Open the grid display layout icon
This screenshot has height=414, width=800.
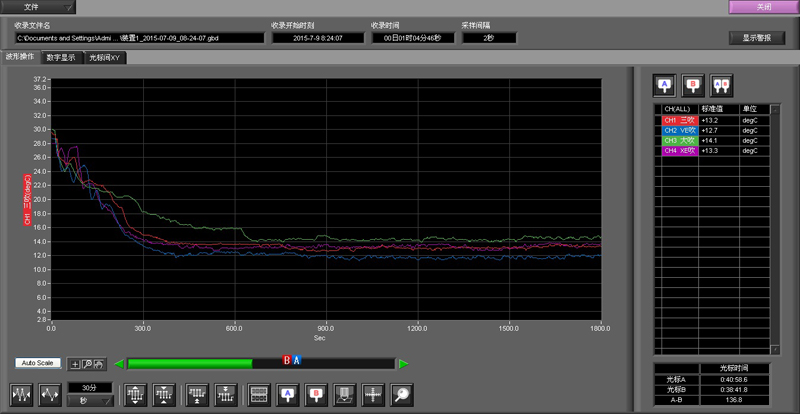coord(259,395)
